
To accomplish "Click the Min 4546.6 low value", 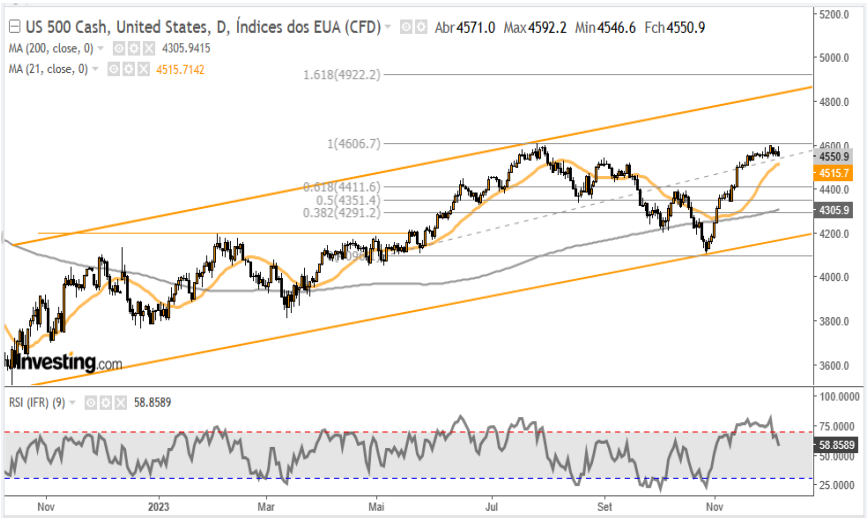I will point(605,27).
